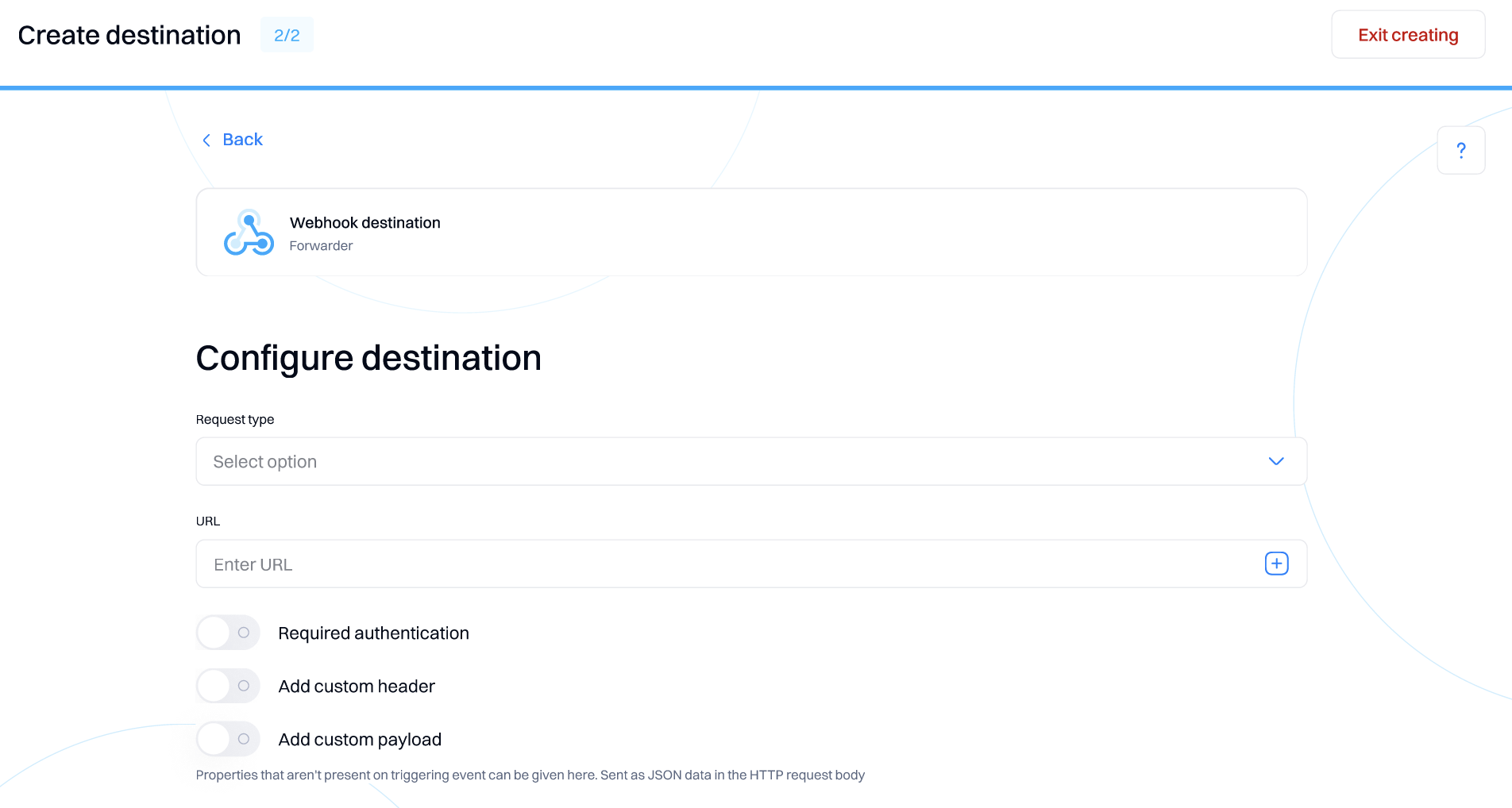Open help via the question mark icon
This screenshot has height=808, width=1512.
1460,150
